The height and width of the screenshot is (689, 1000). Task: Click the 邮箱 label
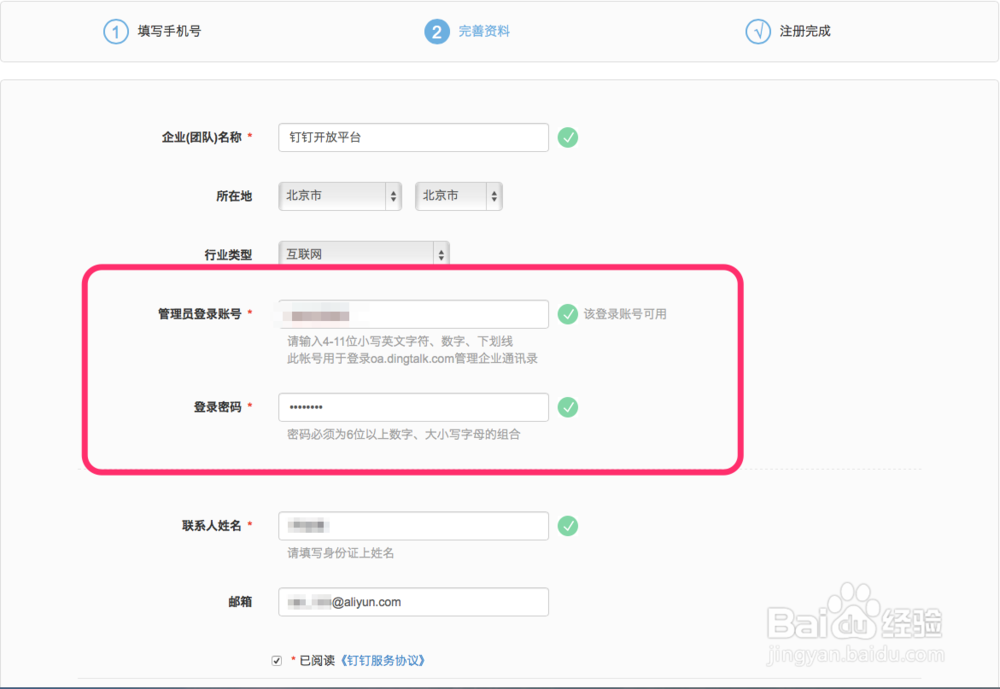click(x=240, y=602)
